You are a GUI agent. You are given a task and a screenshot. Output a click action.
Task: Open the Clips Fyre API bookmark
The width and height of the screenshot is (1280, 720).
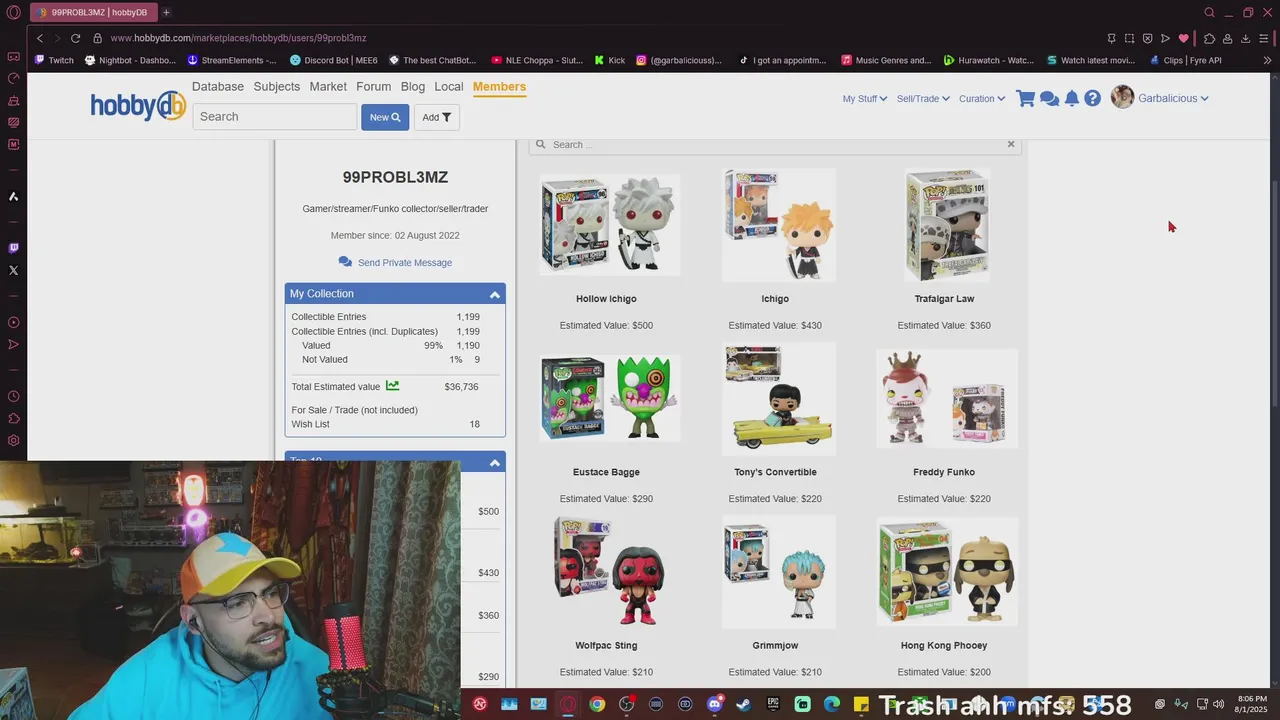(x=1185, y=60)
